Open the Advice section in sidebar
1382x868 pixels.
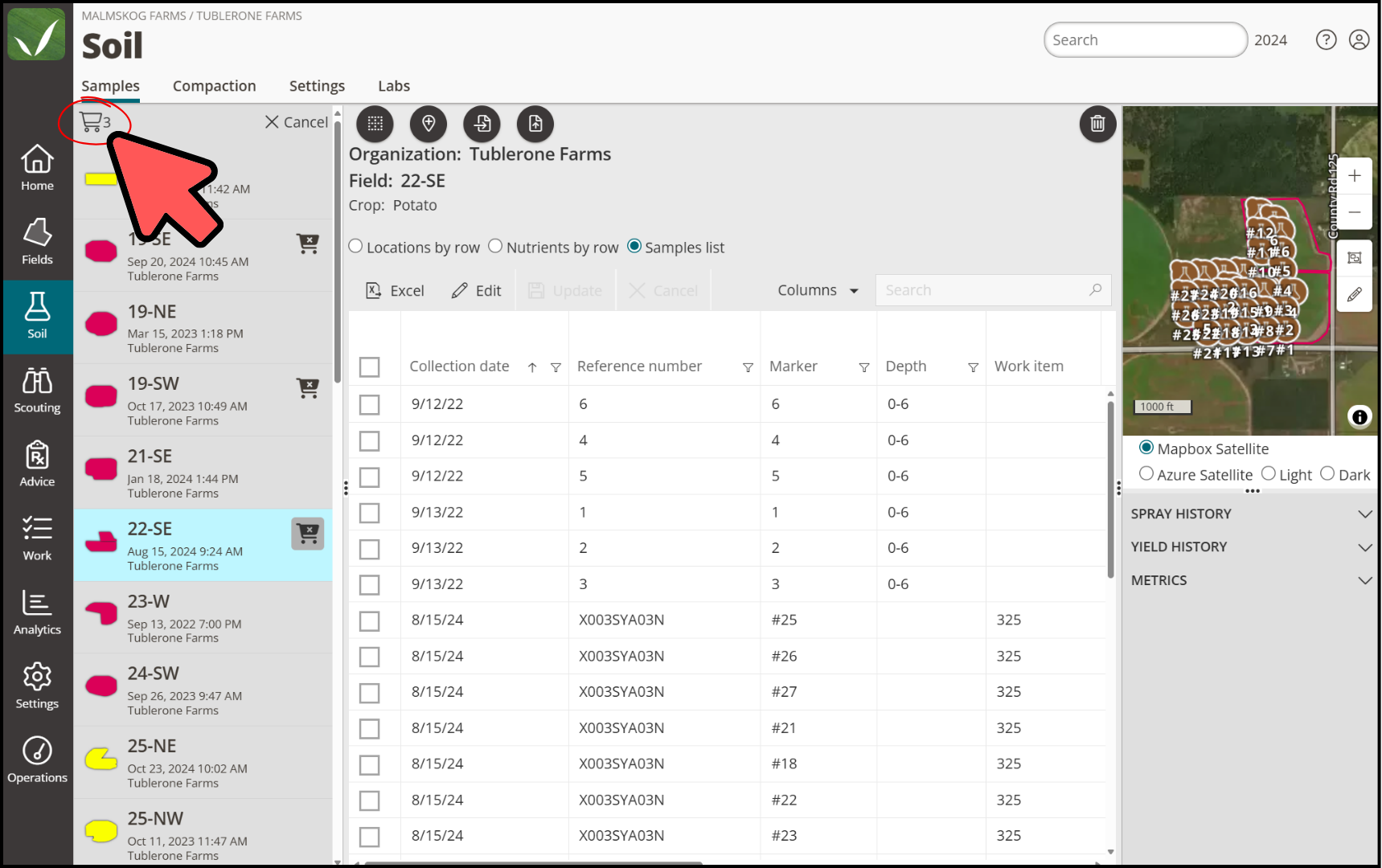[x=37, y=464]
